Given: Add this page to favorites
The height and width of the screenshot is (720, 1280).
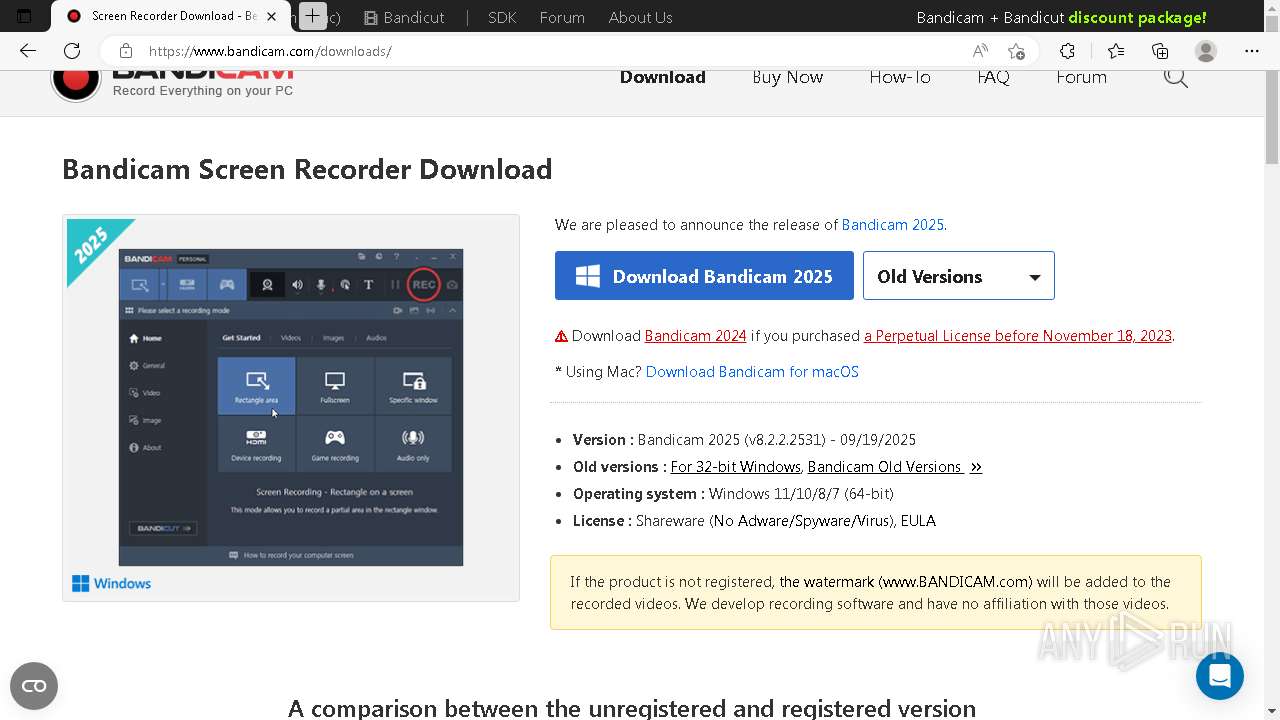Looking at the screenshot, I should click(x=1016, y=51).
